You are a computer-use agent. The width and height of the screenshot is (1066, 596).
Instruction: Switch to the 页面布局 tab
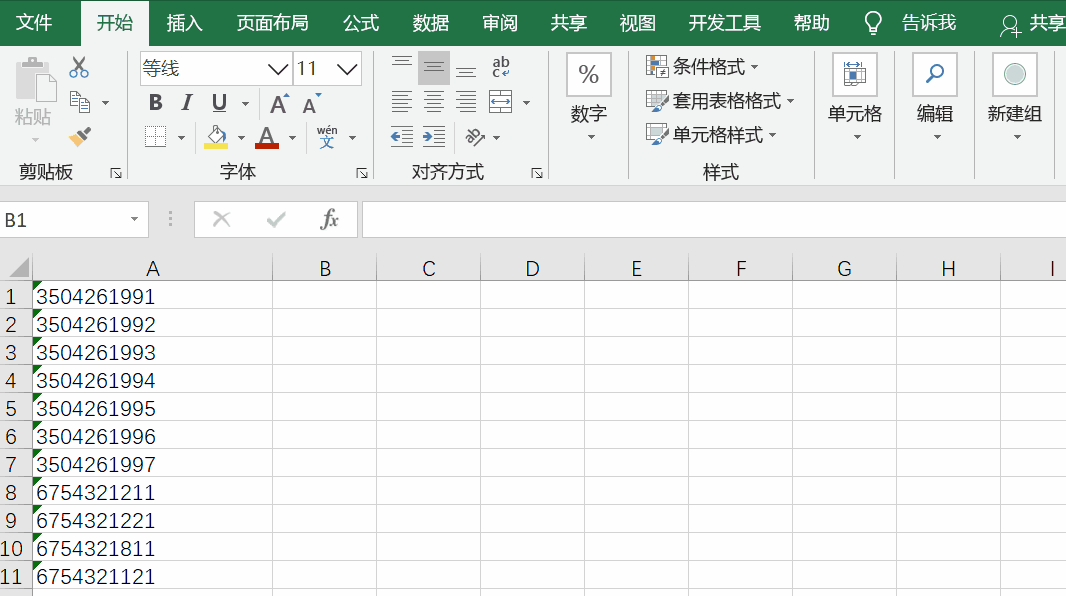(273, 23)
